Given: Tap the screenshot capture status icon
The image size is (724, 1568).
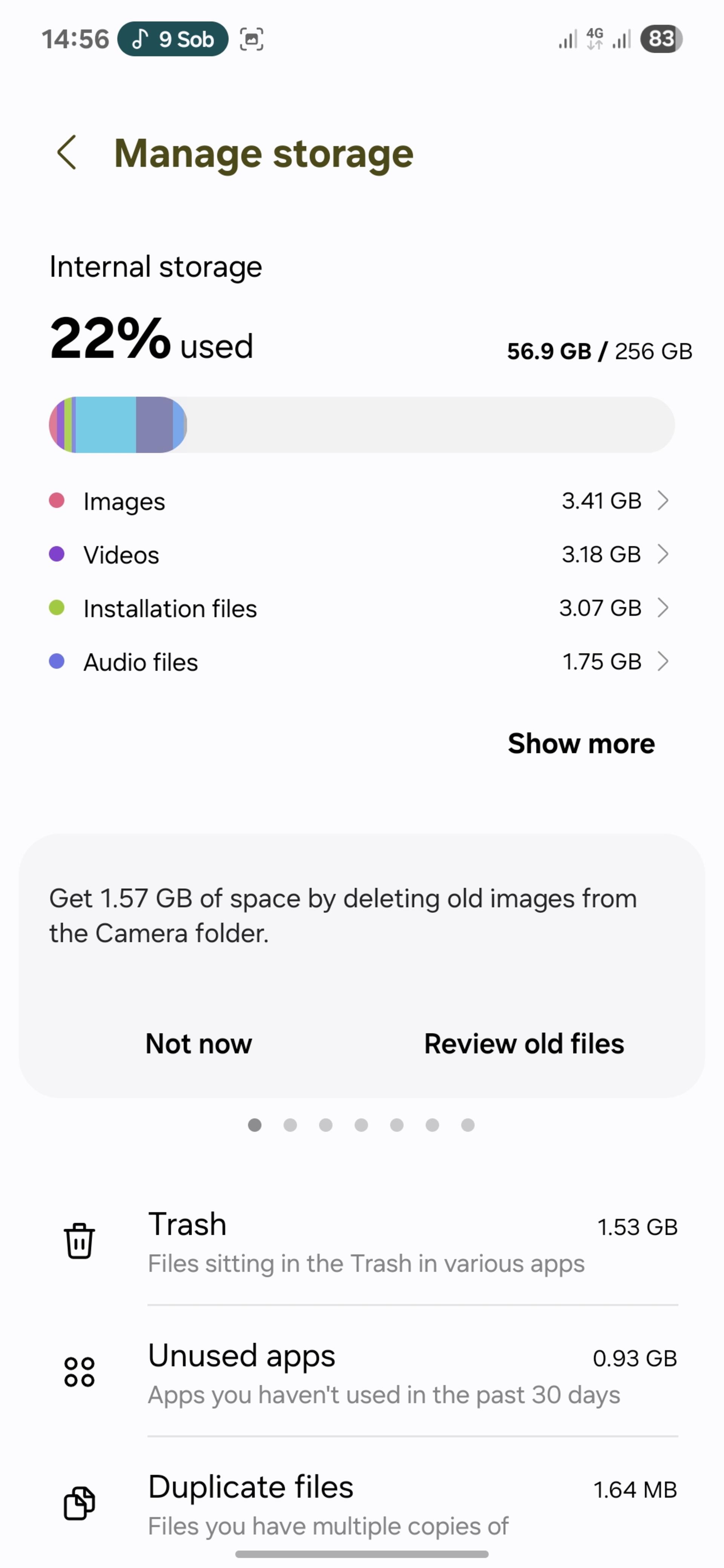Looking at the screenshot, I should (252, 40).
